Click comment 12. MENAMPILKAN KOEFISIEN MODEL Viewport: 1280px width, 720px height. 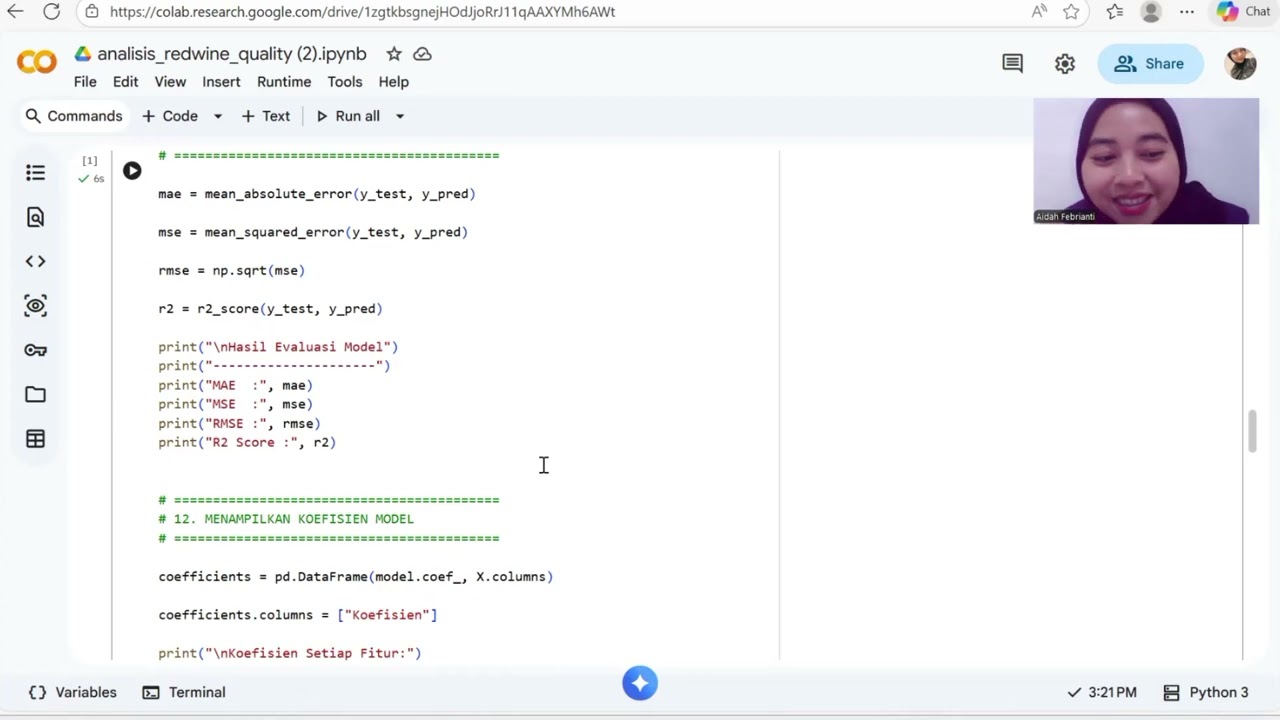coord(286,519)
